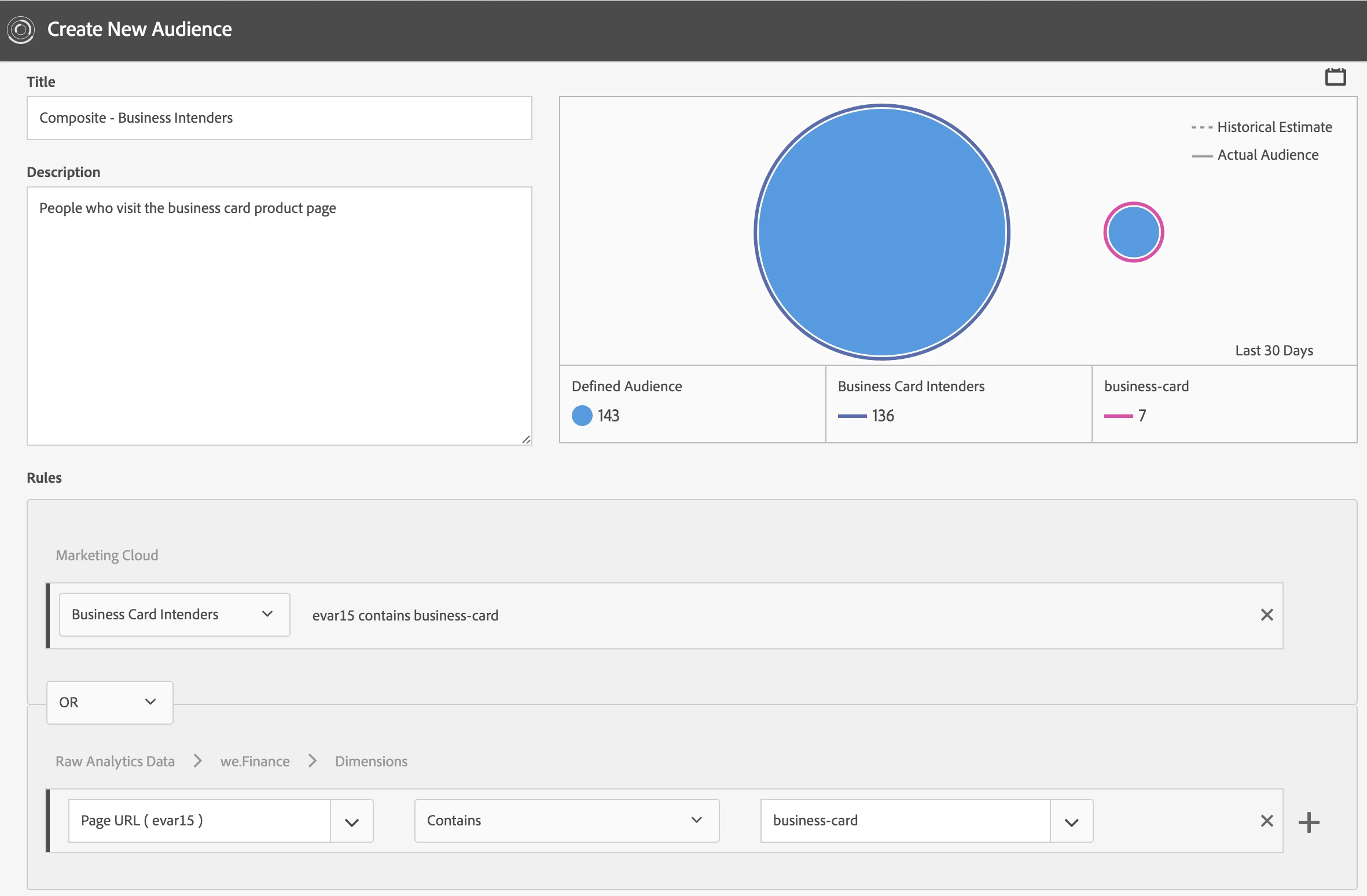The width and height of the screenshot is (1367, 896).
Task: Add a new rule with plus icon
Action: pyautogui.click(x=1309, y=822)
